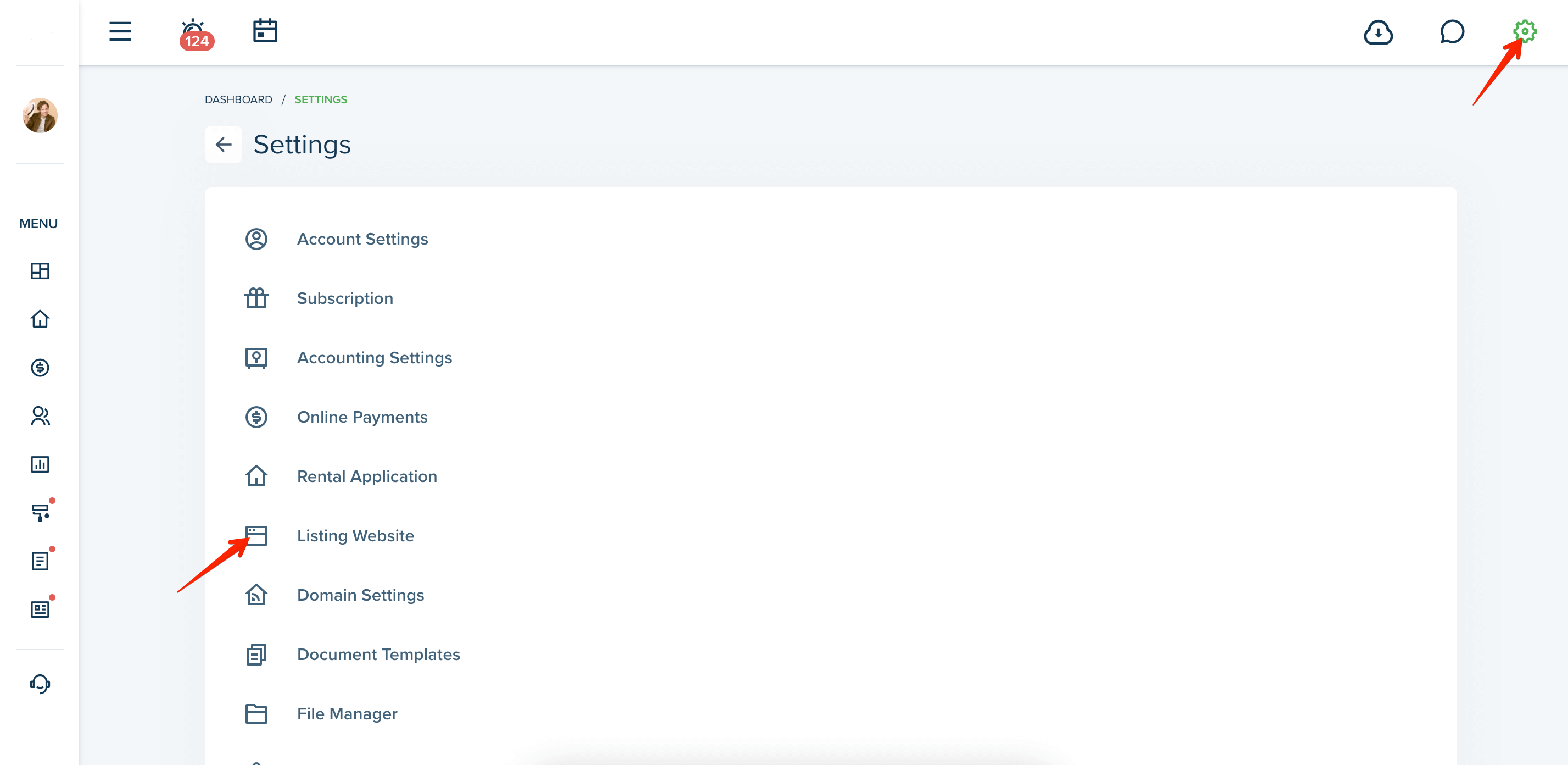
Task: Click the cloud download icon
Action: tap(1378, 32)
